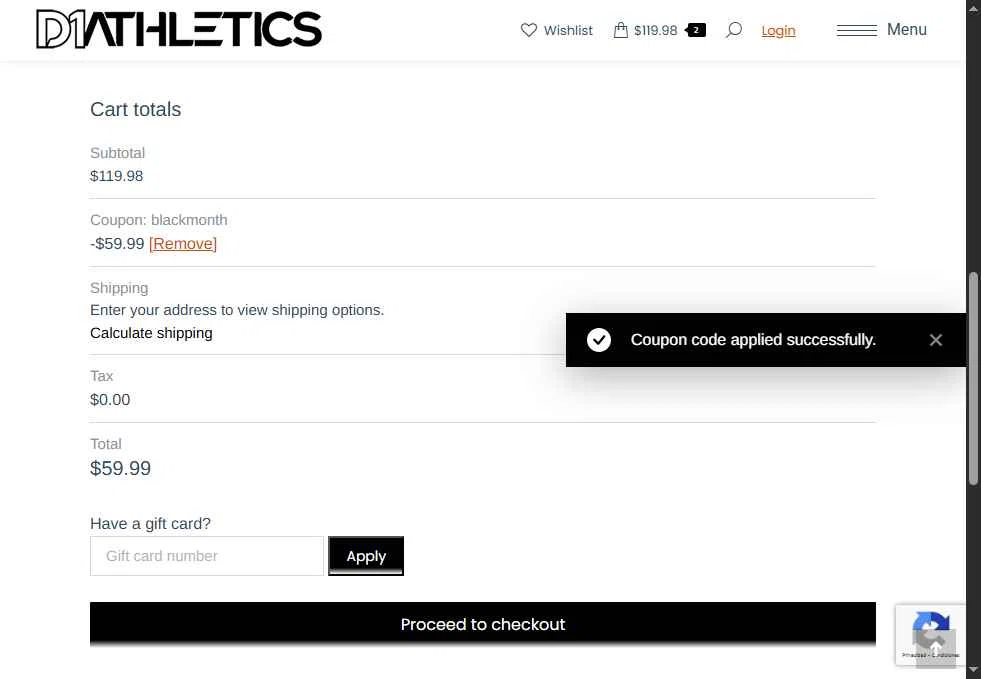Click the reCAPTCHA badge

pos(930,635)
